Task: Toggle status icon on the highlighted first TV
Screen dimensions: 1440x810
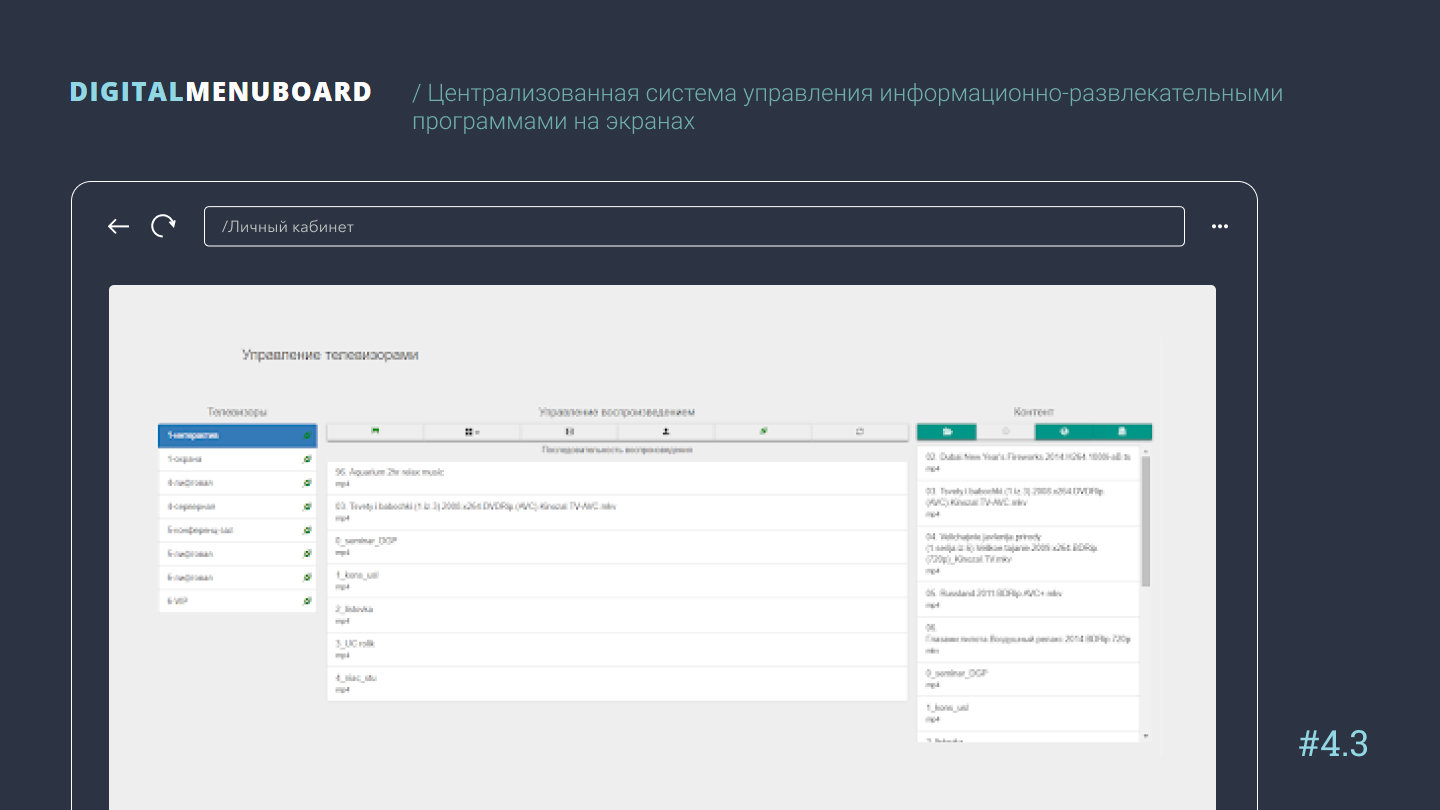Action: [x=307, y=436]
